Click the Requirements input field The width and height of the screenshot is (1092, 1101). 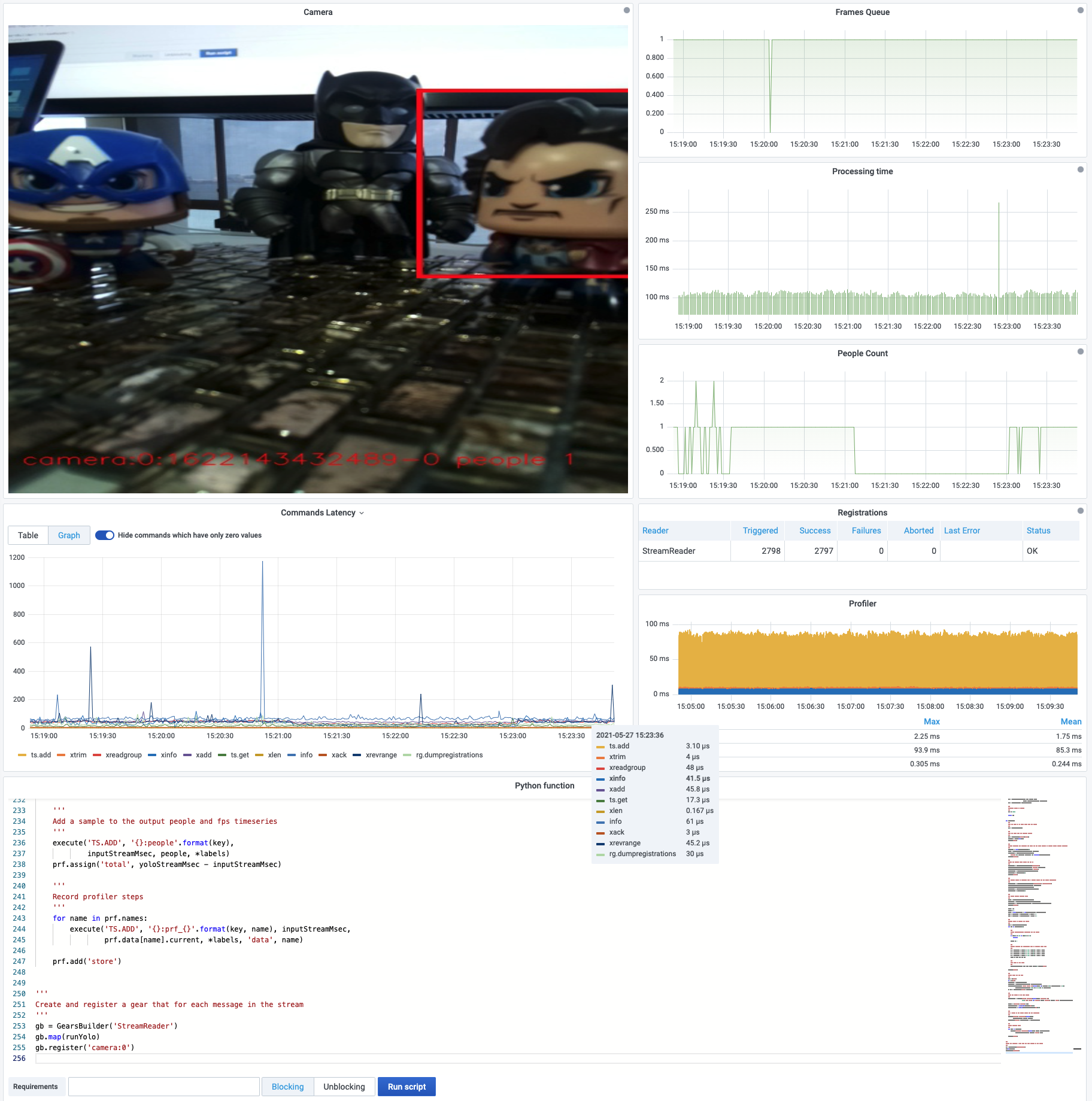click(x=164, y=1087)
